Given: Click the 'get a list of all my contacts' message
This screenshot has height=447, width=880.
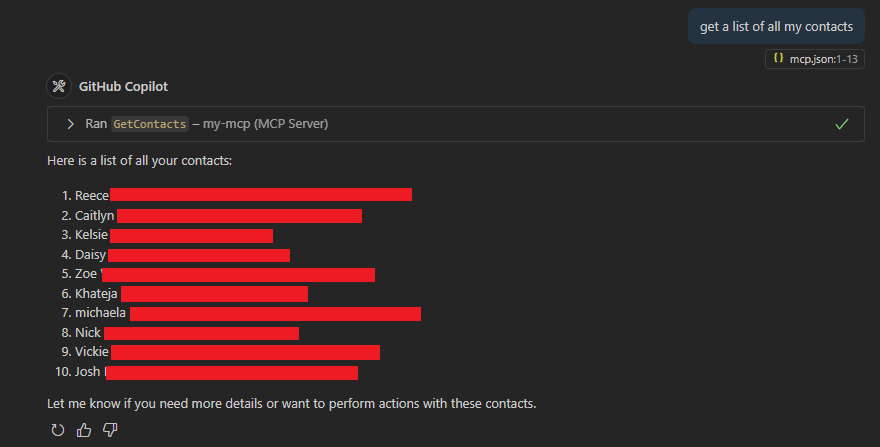Looking at the screenshot, I should 776,26.
